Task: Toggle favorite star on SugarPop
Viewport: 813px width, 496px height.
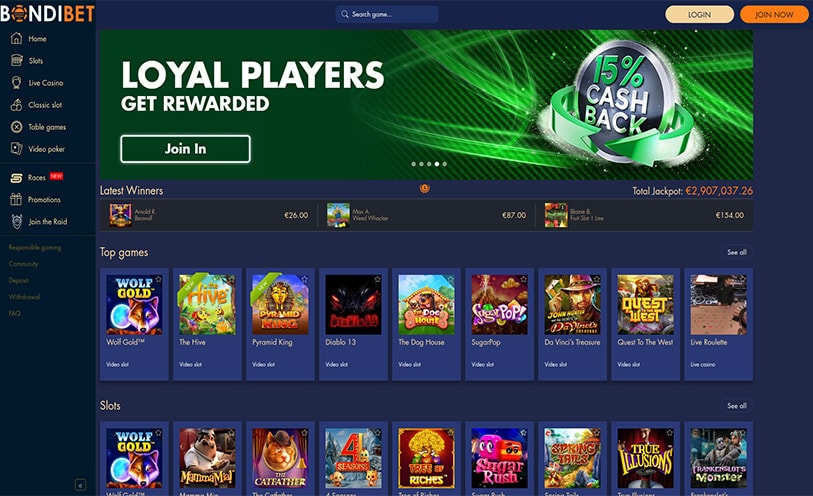Action: coord(524,279)
